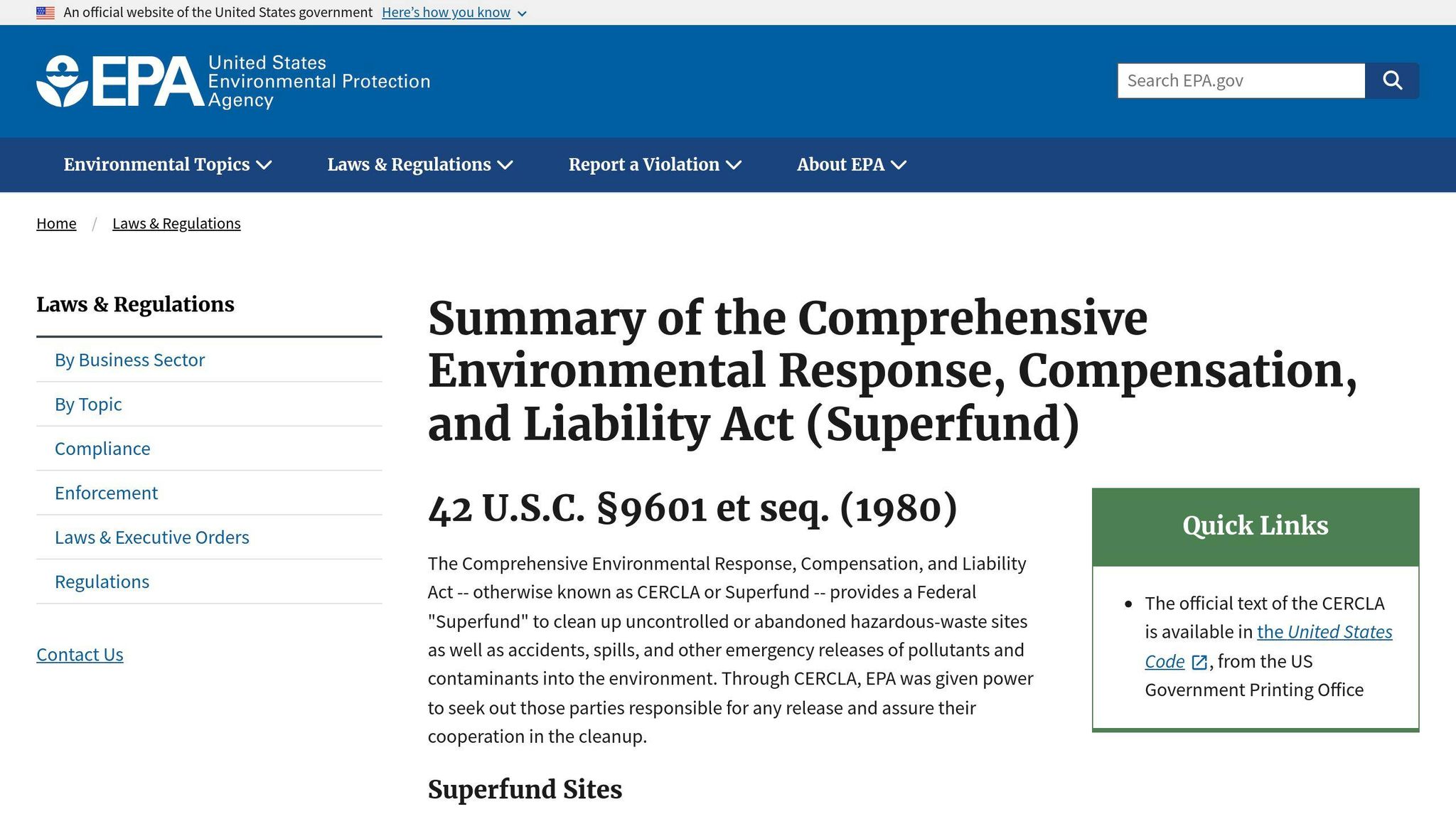Click 'An official website of the United States government'

click(x=218, y=13)
